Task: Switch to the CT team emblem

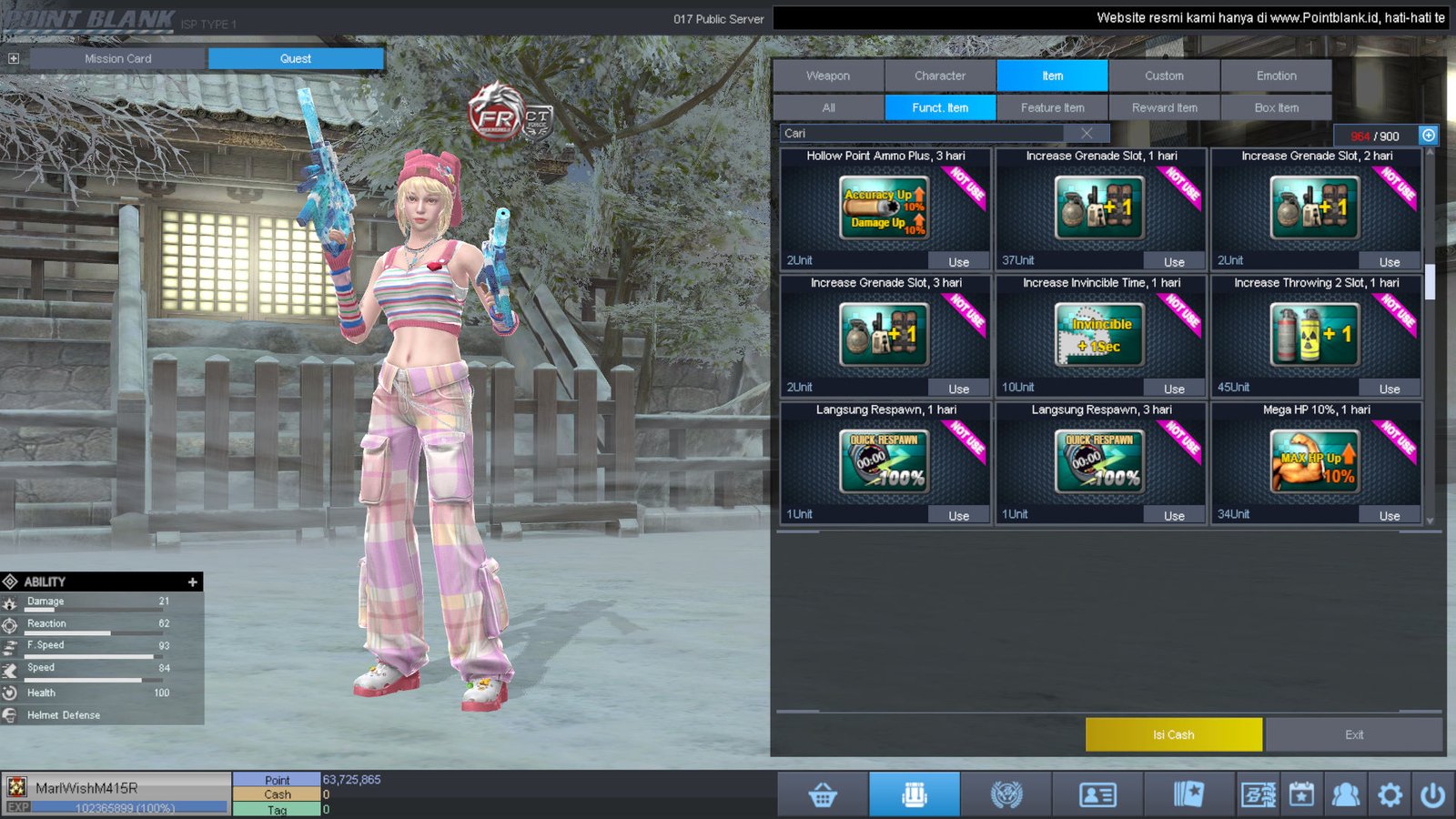Action: click(x=538, y=121)
